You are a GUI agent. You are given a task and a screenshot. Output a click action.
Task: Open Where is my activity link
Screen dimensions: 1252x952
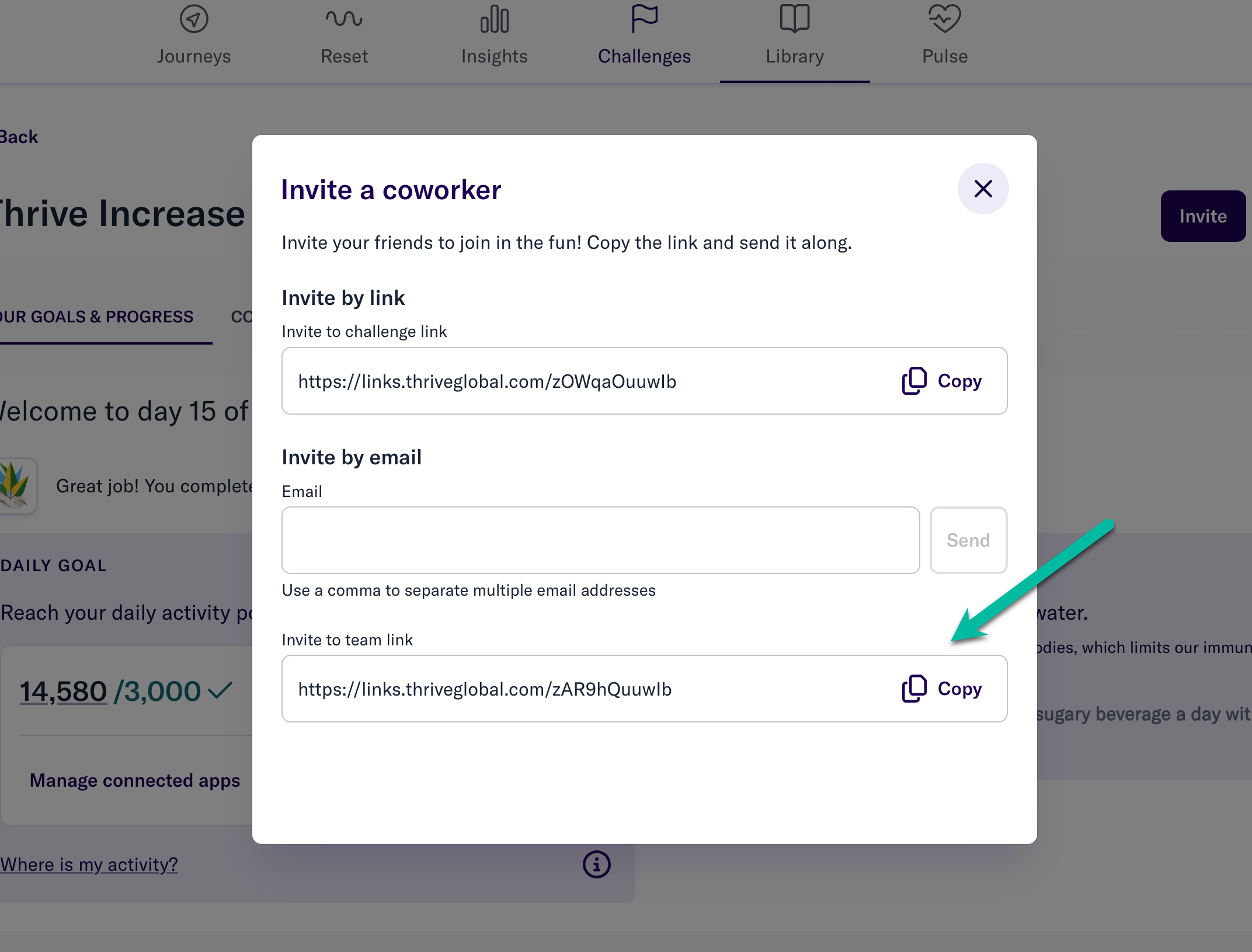pos(89,864)
